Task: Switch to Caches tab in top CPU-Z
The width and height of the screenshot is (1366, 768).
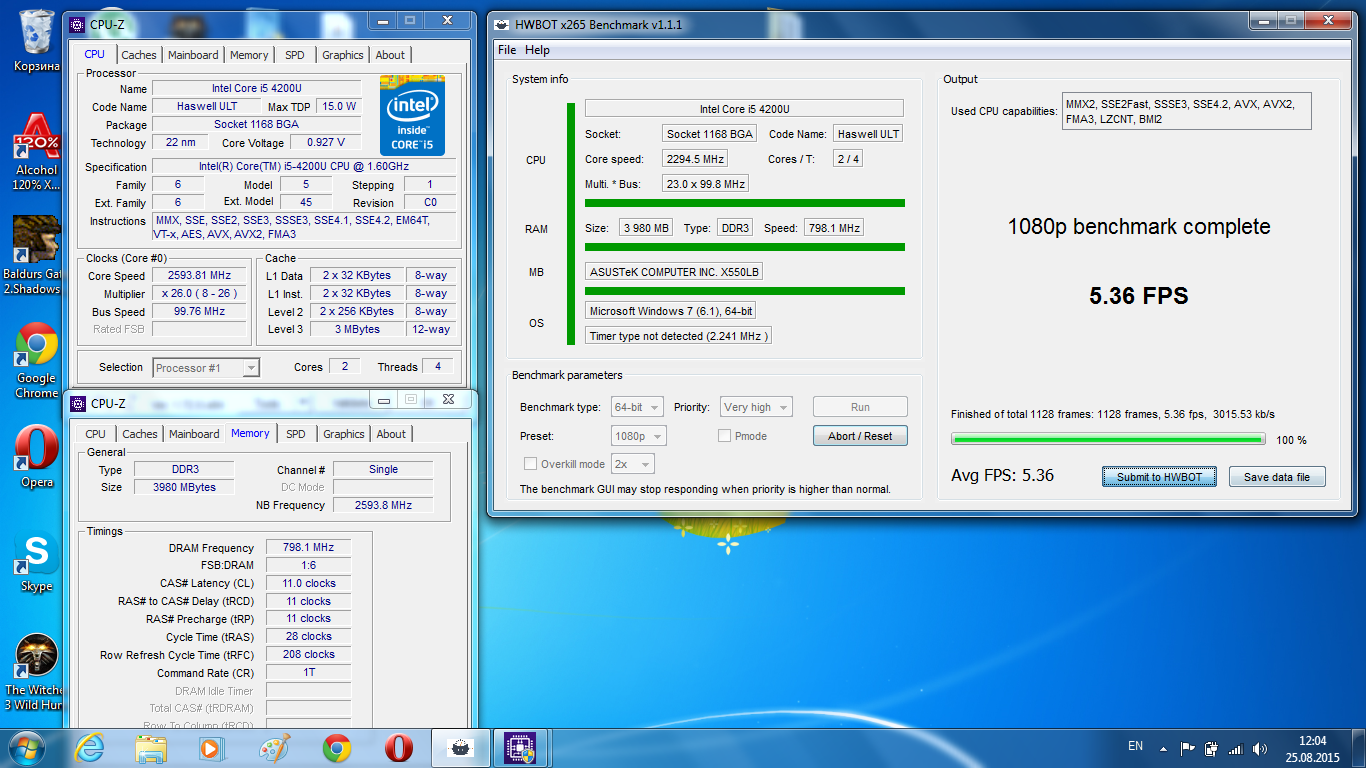Action: click(x=139, y=55)
